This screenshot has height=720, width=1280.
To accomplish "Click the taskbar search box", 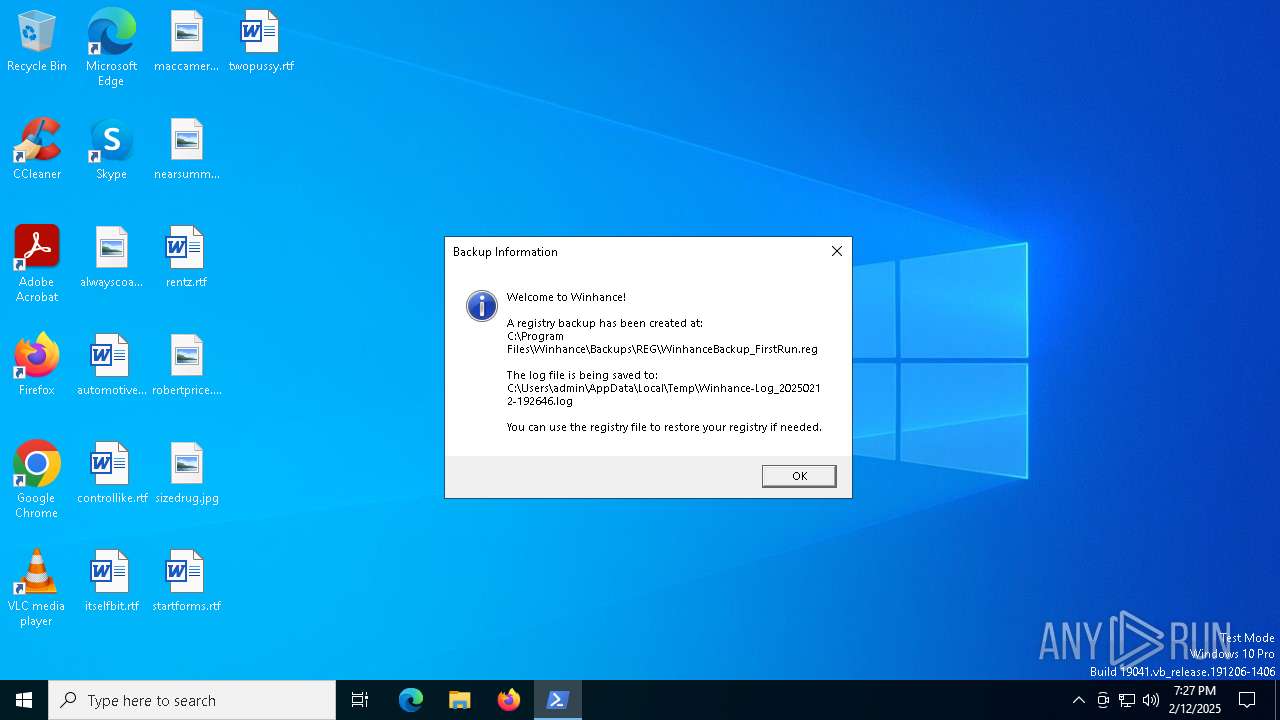I will [192, 700].
